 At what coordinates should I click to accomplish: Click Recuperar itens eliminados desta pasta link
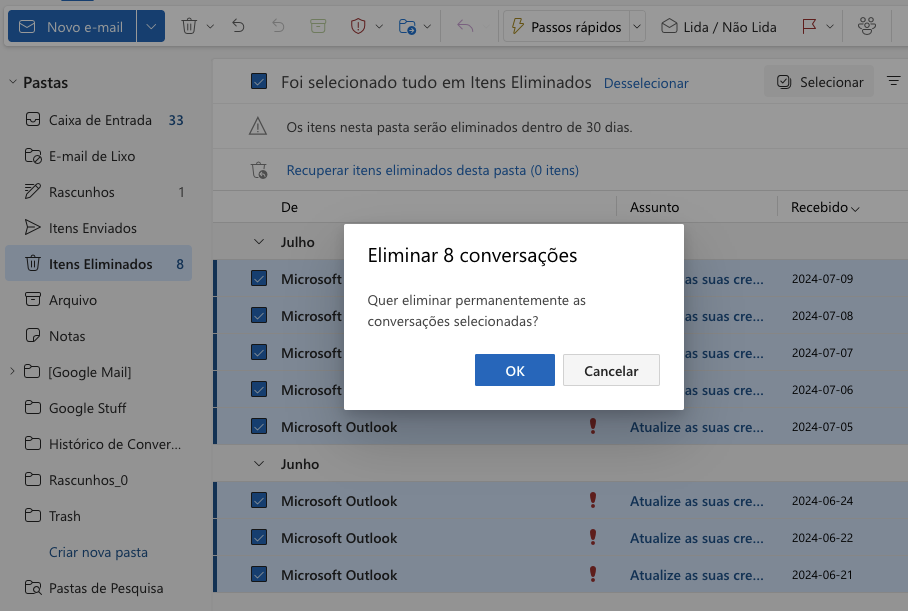(x=433, y=170)
